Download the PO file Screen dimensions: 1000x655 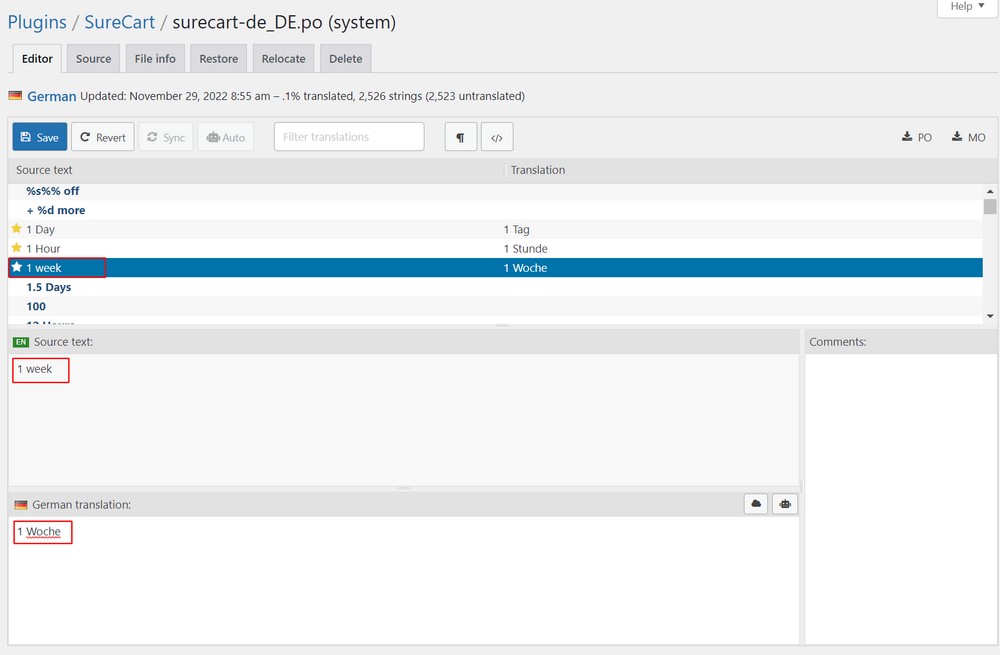(917, 137)
